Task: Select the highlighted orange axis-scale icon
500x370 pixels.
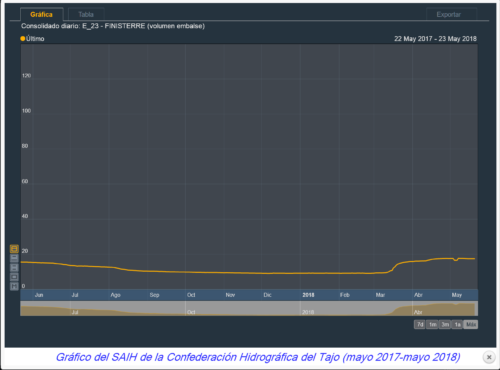Action: tap(14, 249)
